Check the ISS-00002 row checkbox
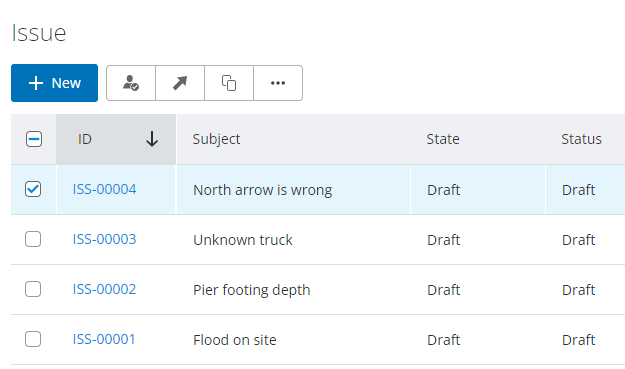Viewport: 625px width, 369px height. pos(33,289)
